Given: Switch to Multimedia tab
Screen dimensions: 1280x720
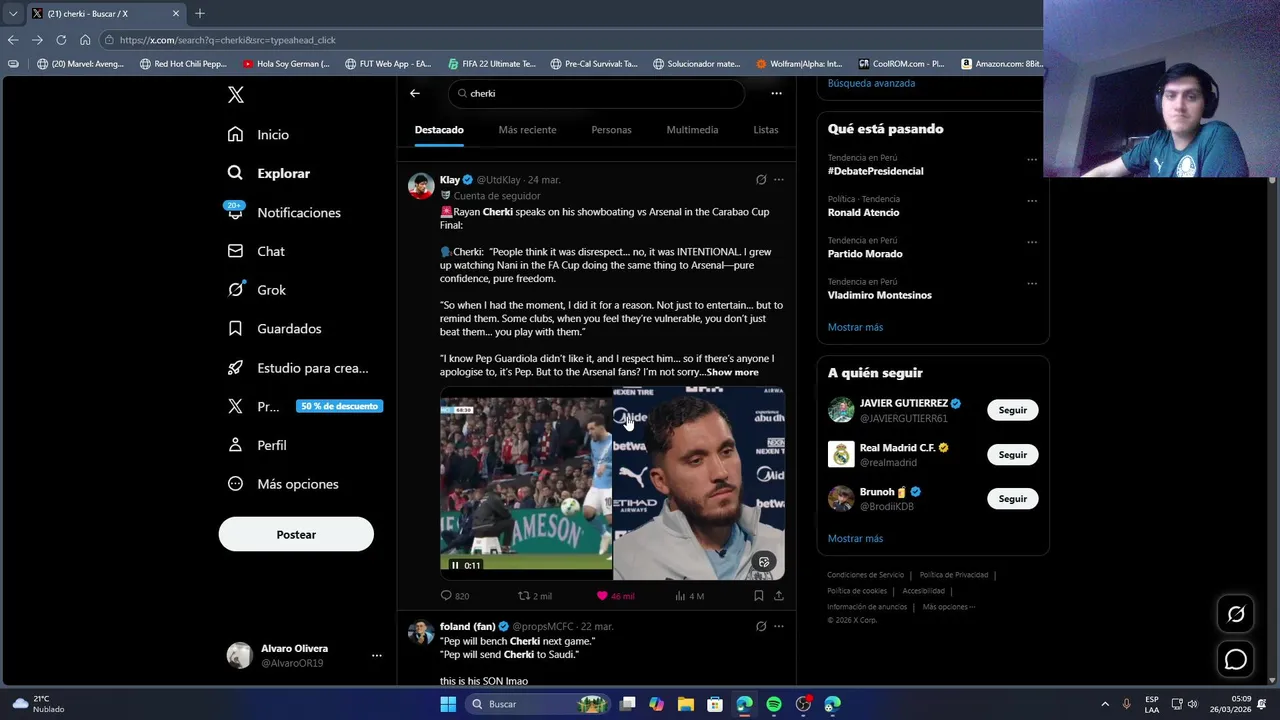Looking at the screenshot, I should point(692,130).
